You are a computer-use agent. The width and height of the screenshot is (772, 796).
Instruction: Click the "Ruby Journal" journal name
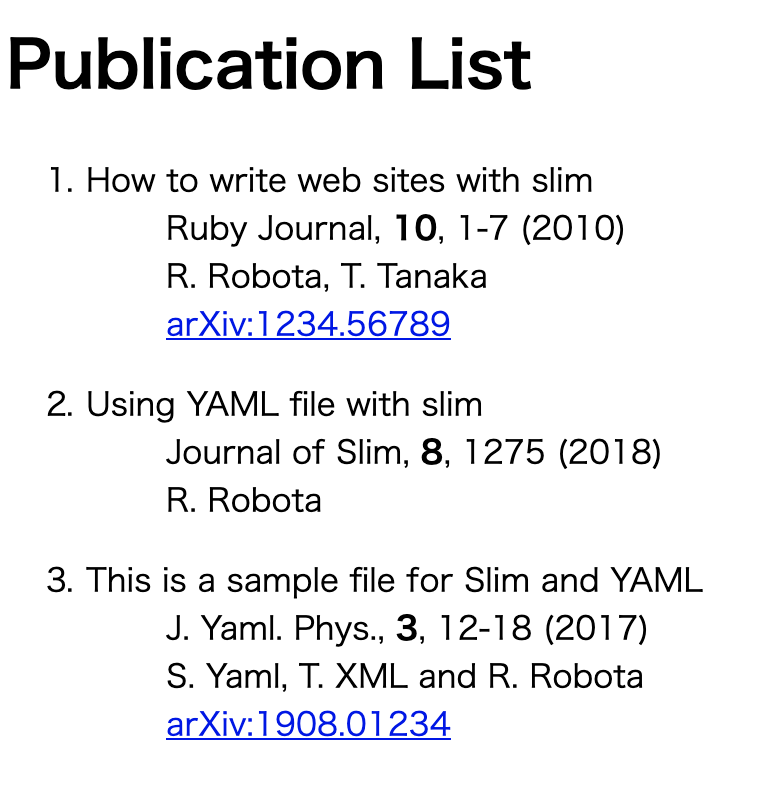pyautogui.click(x=272, y=229)
